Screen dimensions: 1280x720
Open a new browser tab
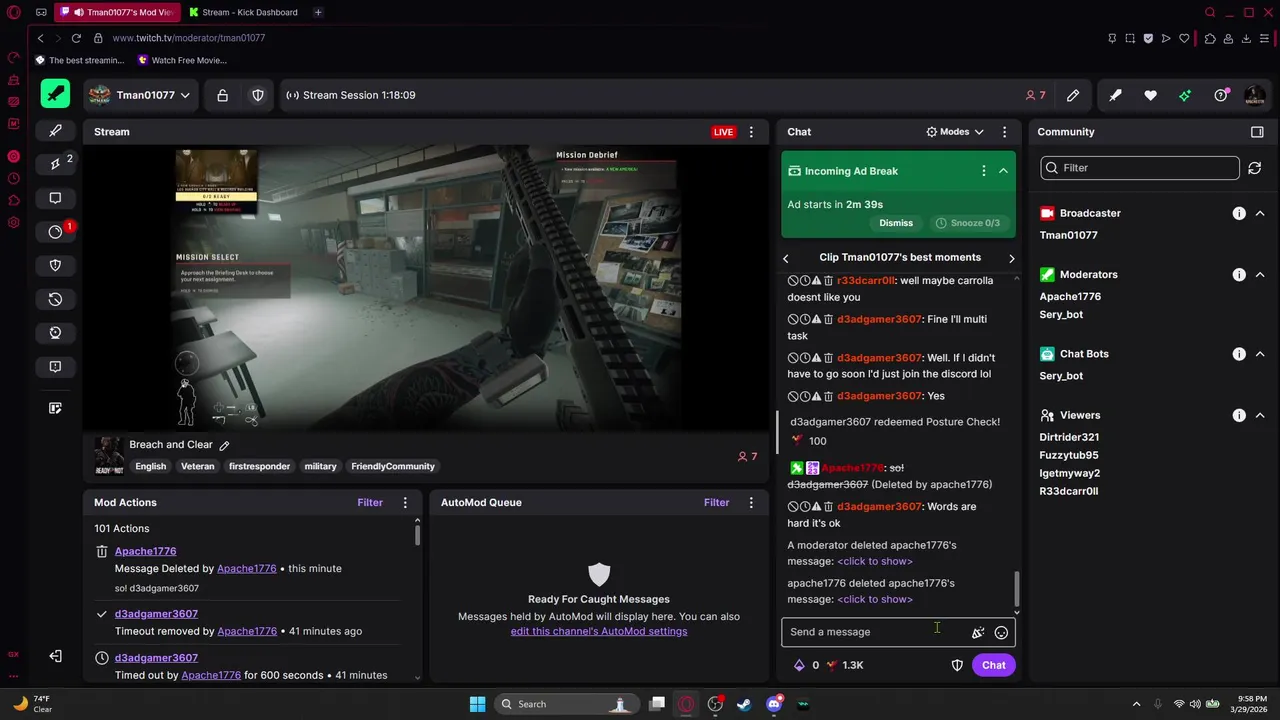click(318, 12)
